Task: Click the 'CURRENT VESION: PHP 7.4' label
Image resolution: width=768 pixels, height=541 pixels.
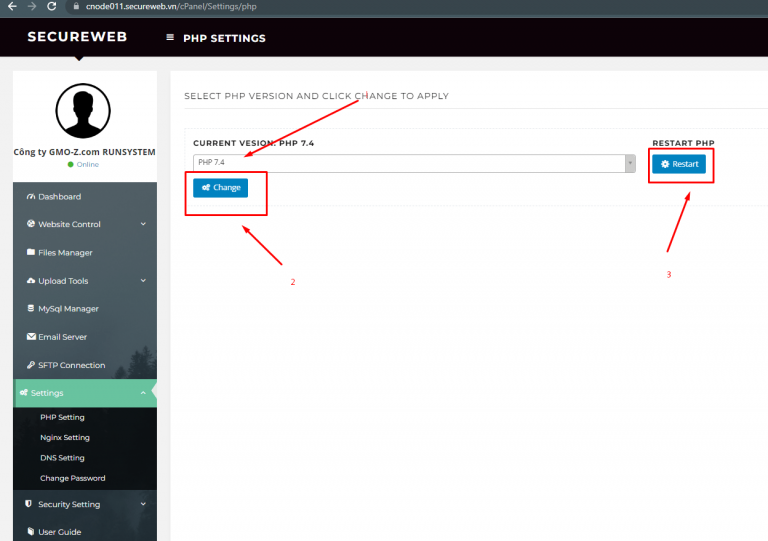Action: 254,143
